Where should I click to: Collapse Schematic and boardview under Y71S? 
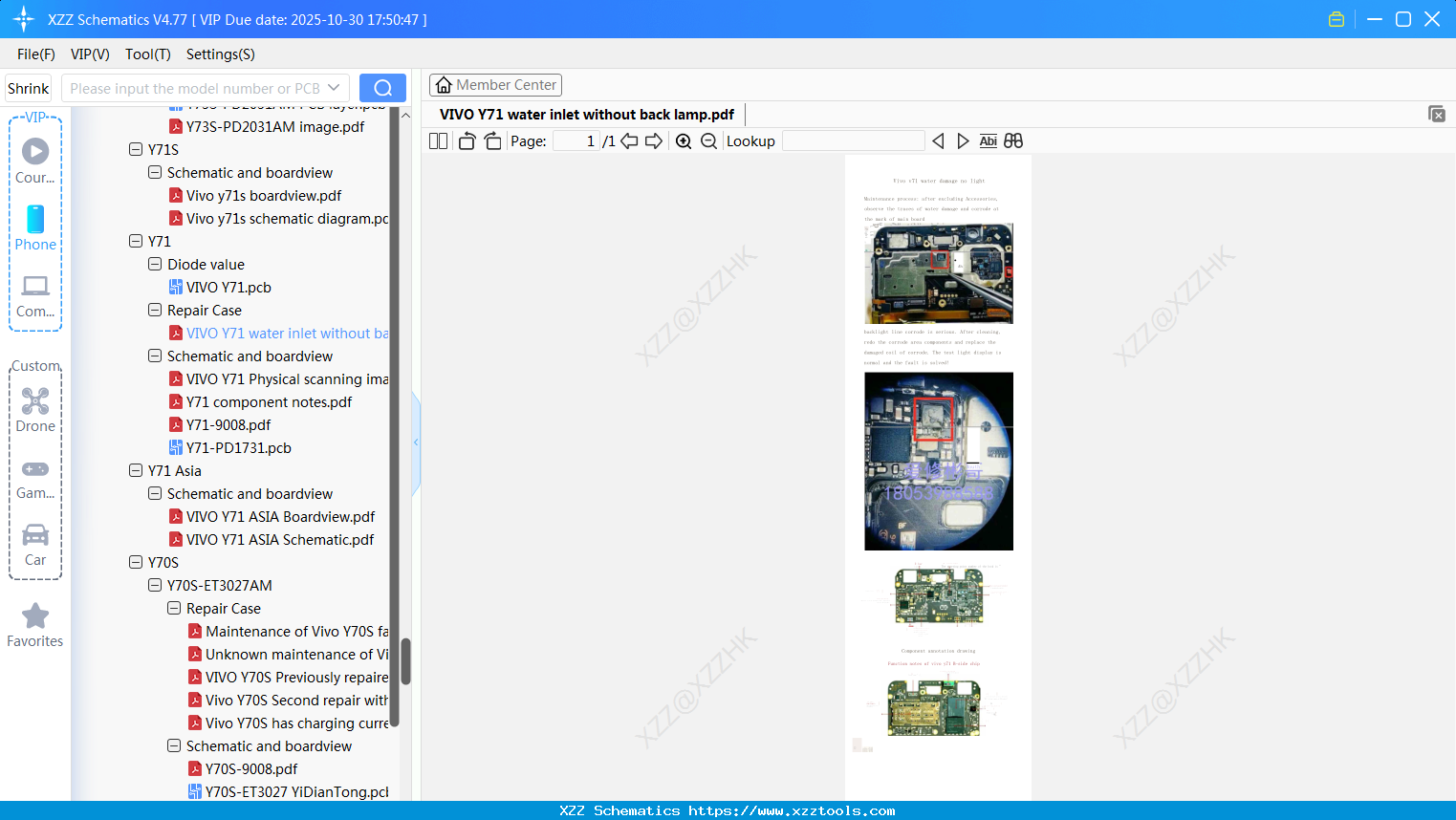coord(155,172)
